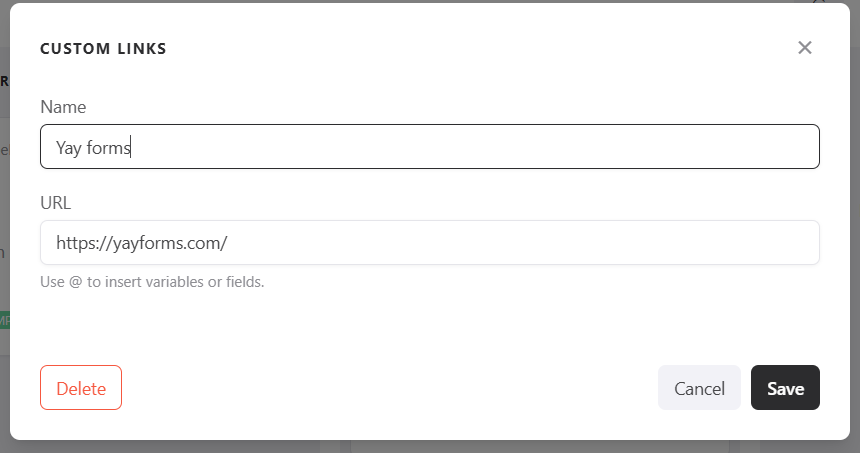Image resolution: width=860 pixels, height=453 pixels.
Task: Focus the URL input field
Action: pos(430,243)
